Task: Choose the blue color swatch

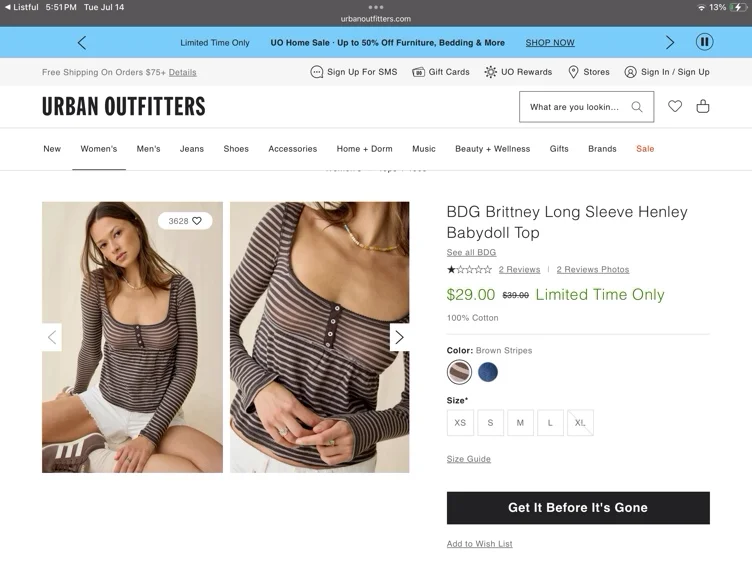Action: click(488, 372)
